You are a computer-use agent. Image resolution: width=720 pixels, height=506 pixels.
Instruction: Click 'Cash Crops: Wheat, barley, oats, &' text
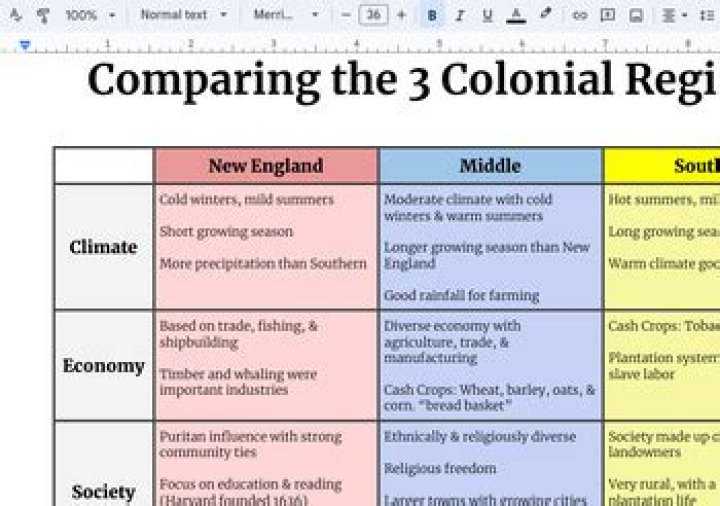click(489, 390)
